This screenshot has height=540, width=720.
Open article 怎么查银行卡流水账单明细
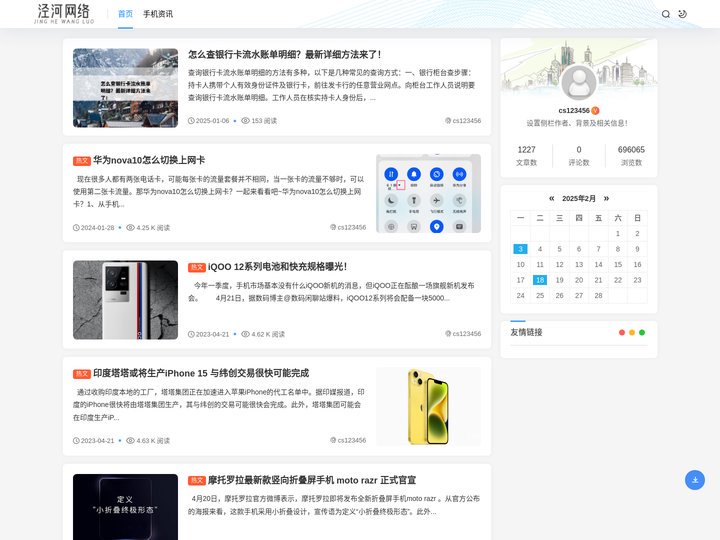[284, 55]
